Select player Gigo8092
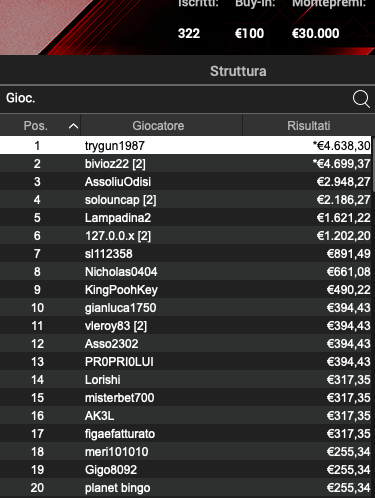The height and width of the screenshot is (498, 375). 185,469
